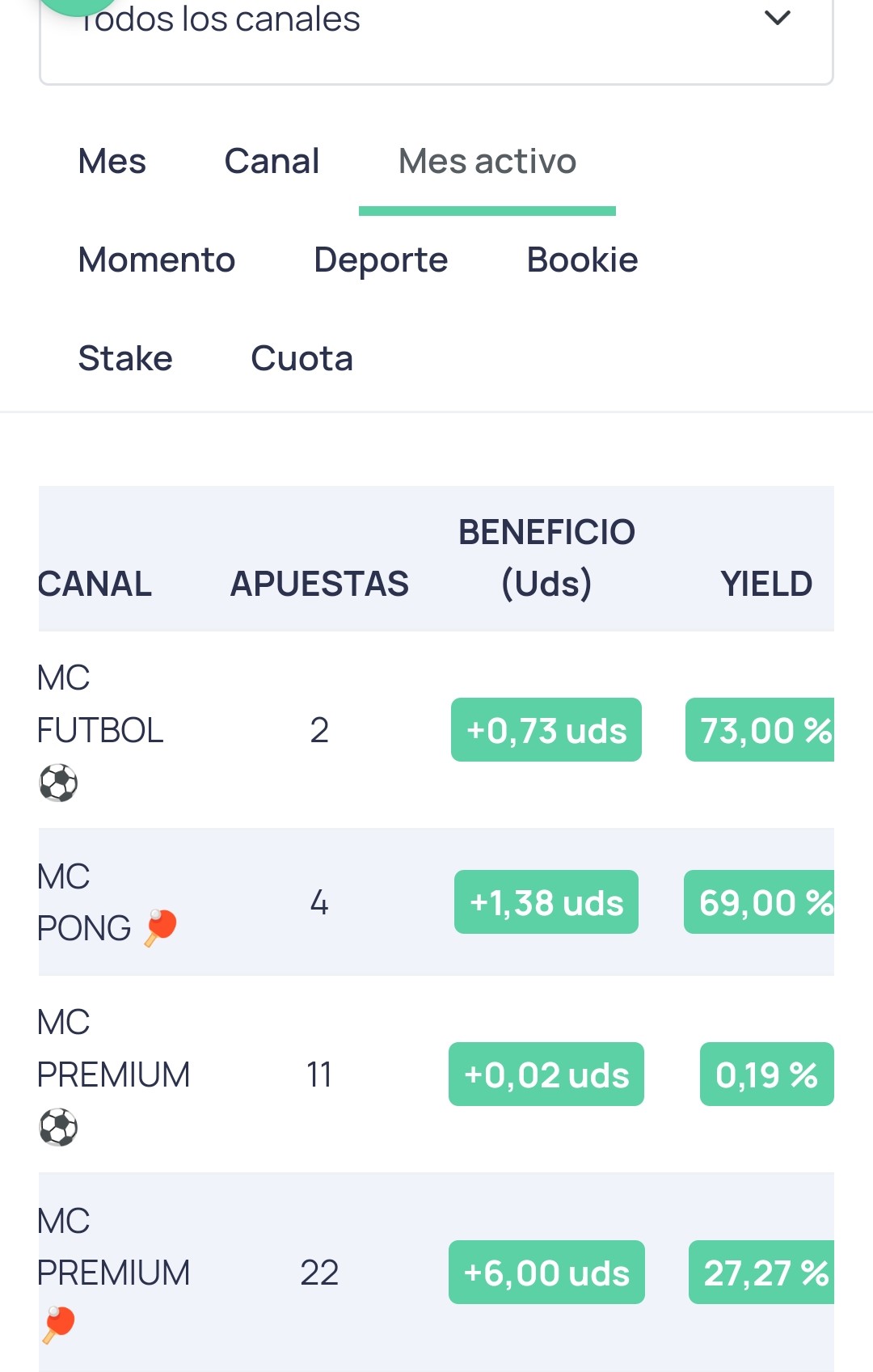Click the 69,00 % yield badge
This screenshot has width=873, height=1372.
point(759,902)
